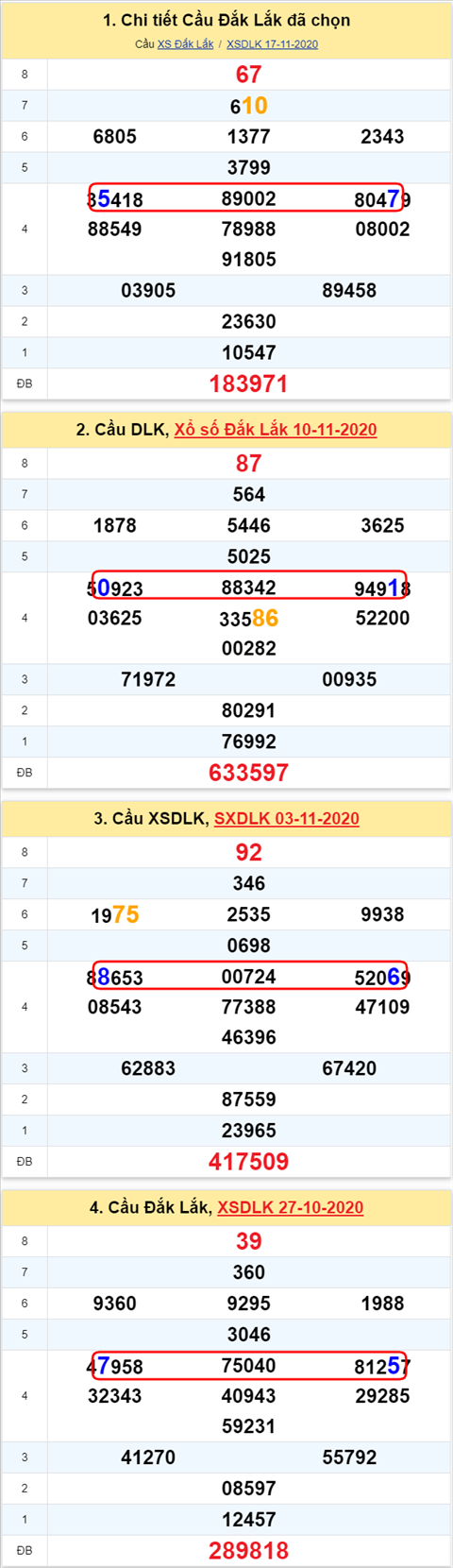The width and height of the screenshot is (453, 1568).
Task: Click the number 08002
Action: (x=382, y=230)
